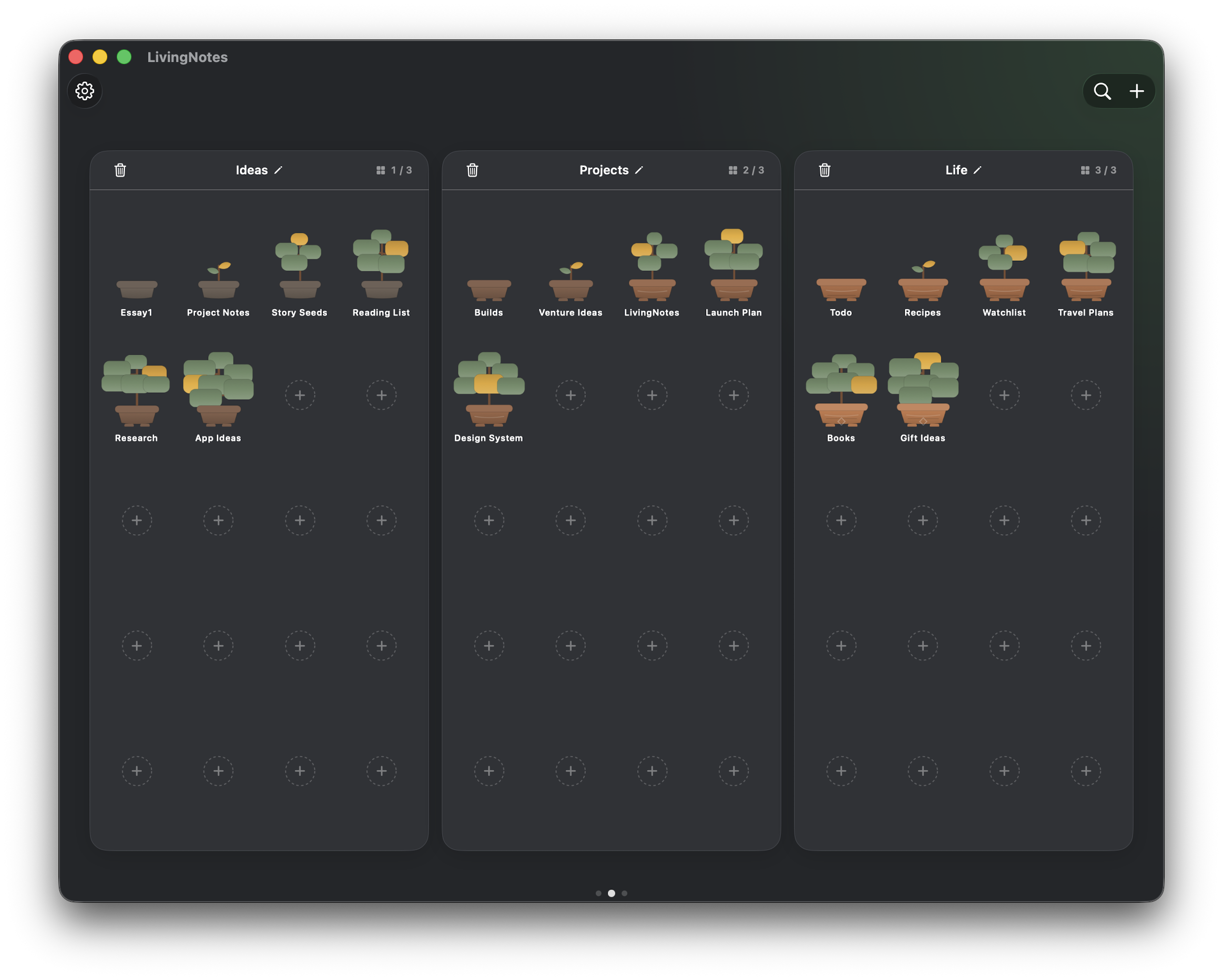
Task: Open the Travel Plans tree
Action: tap(1086, 266)
